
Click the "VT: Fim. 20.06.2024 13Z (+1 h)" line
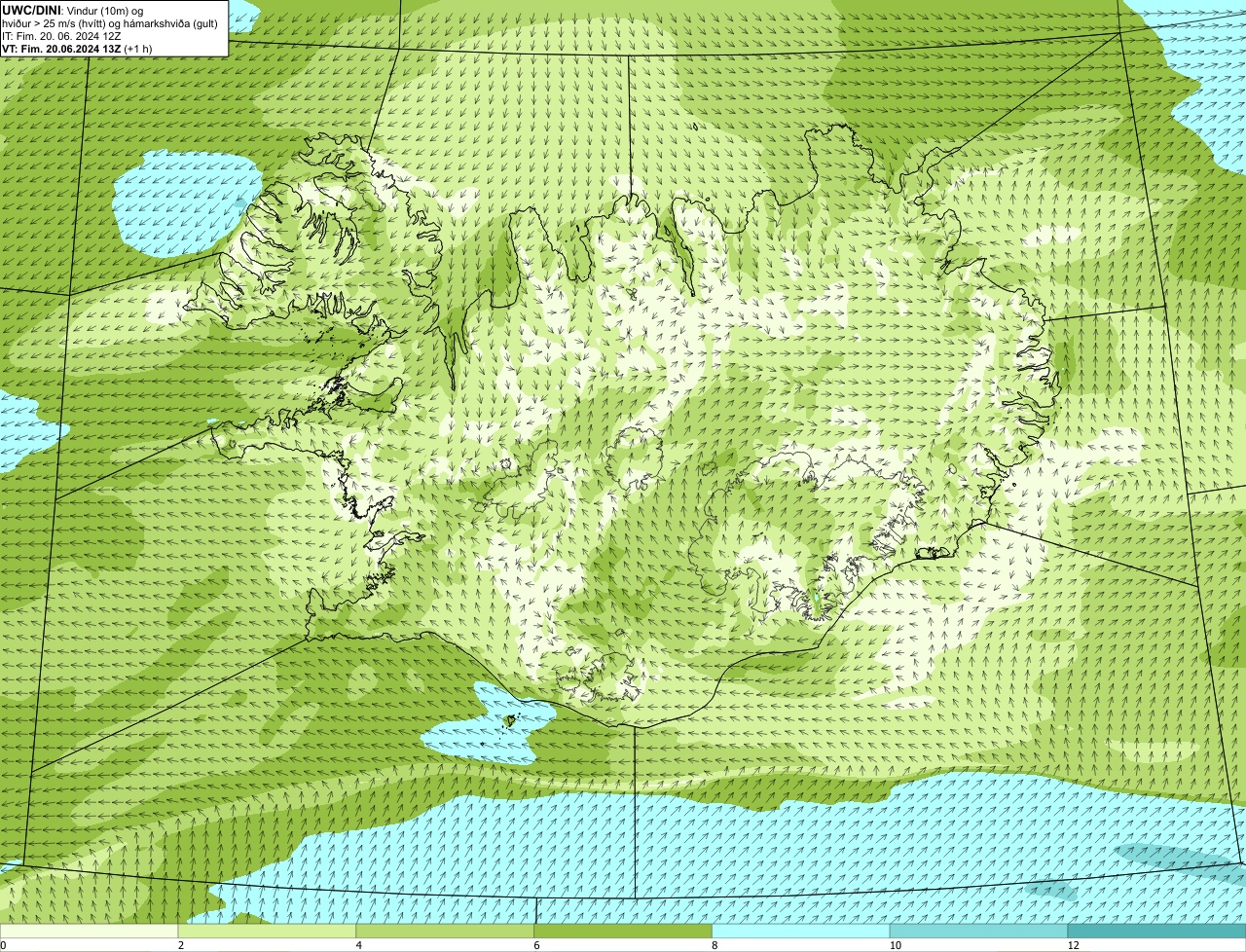pos(77,49)
